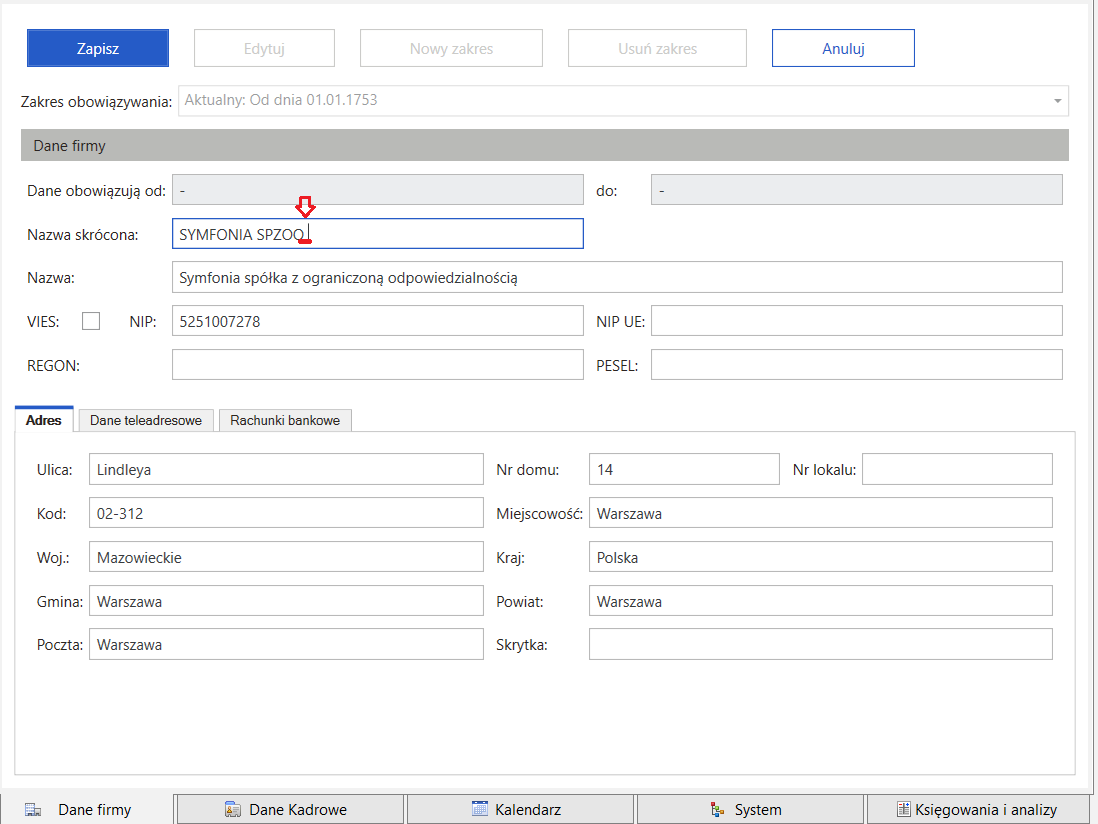
Task: Click the empty Skrytka field
Action: point(821,644)
